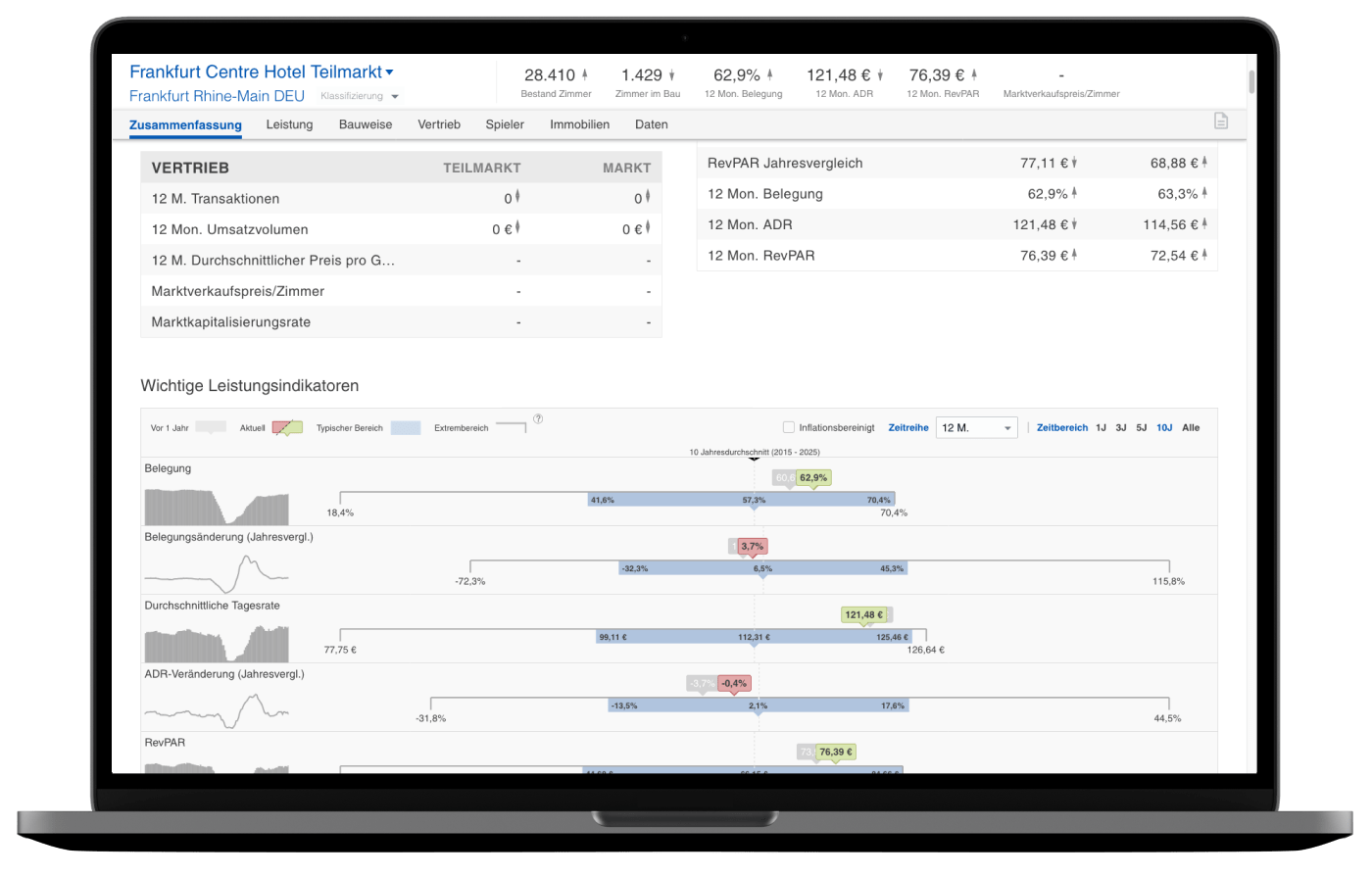Select the Alle time range option
This screenshot has width=1372, height=876.
point(1191,428)
